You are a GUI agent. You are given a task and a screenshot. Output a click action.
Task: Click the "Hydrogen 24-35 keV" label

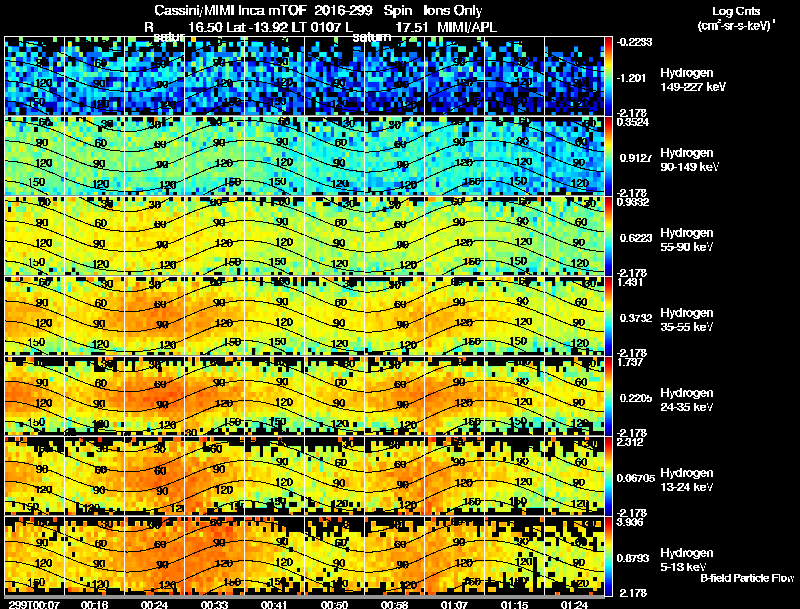(x=687, y=400)
